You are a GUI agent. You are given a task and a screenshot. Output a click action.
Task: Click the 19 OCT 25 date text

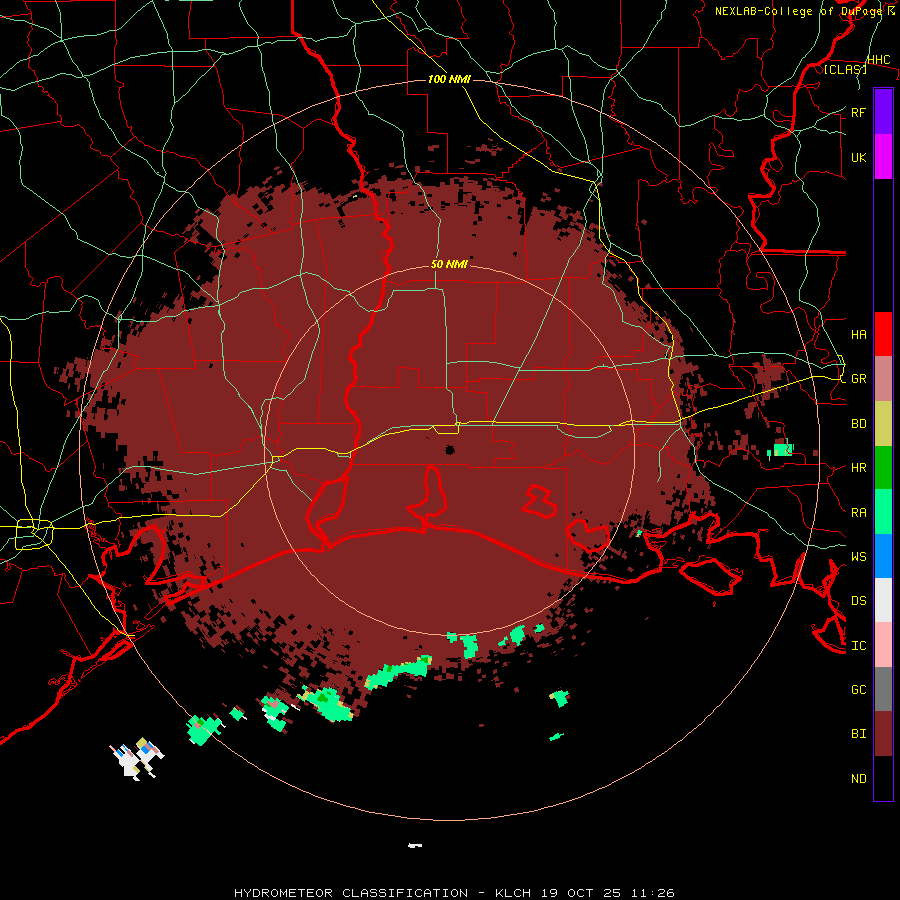(582, 893)
